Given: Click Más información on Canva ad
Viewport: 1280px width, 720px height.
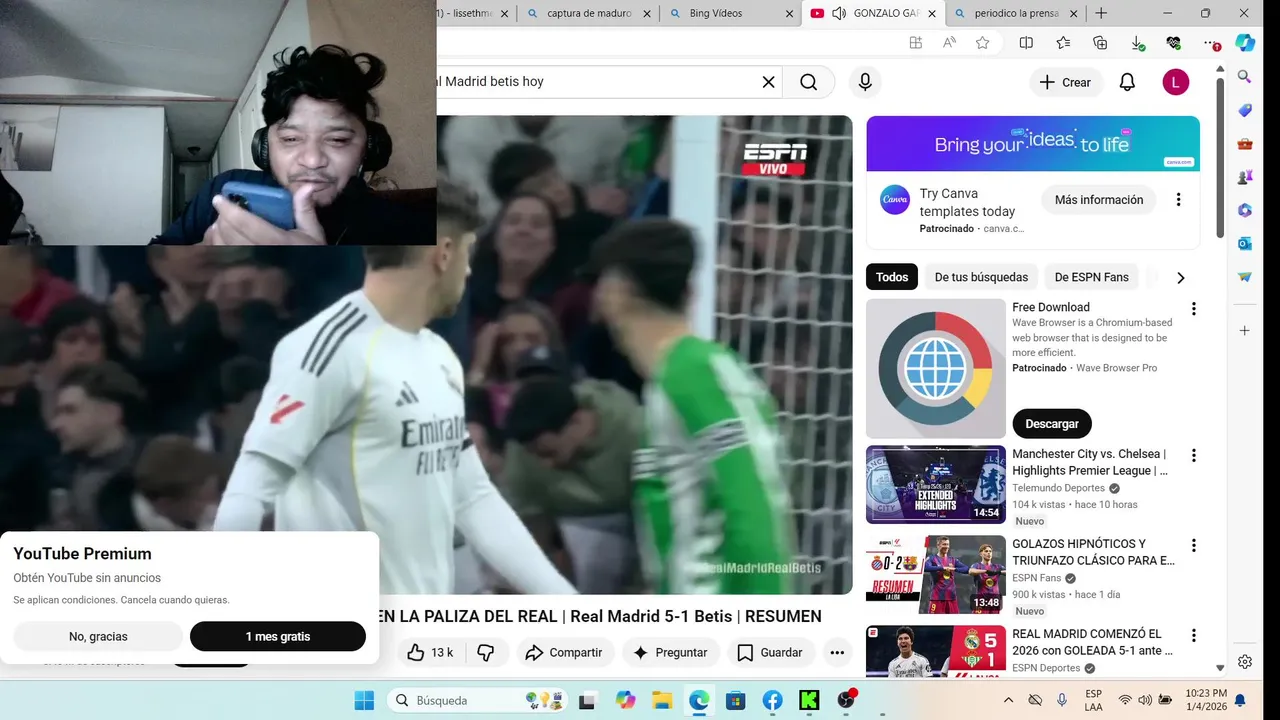Looking at the screenshot, I should 1099,200.
